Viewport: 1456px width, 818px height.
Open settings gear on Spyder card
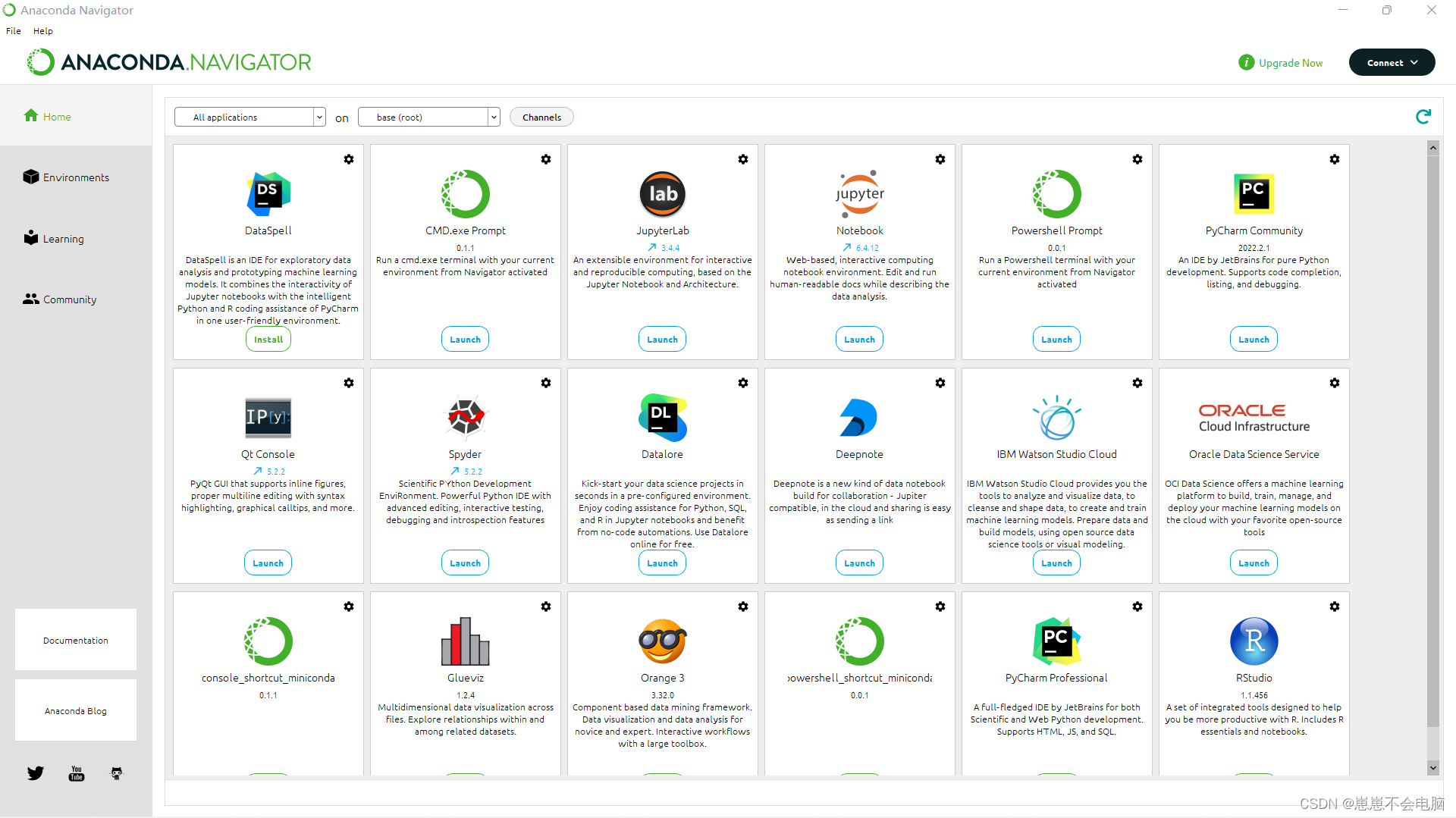[546, 383]
